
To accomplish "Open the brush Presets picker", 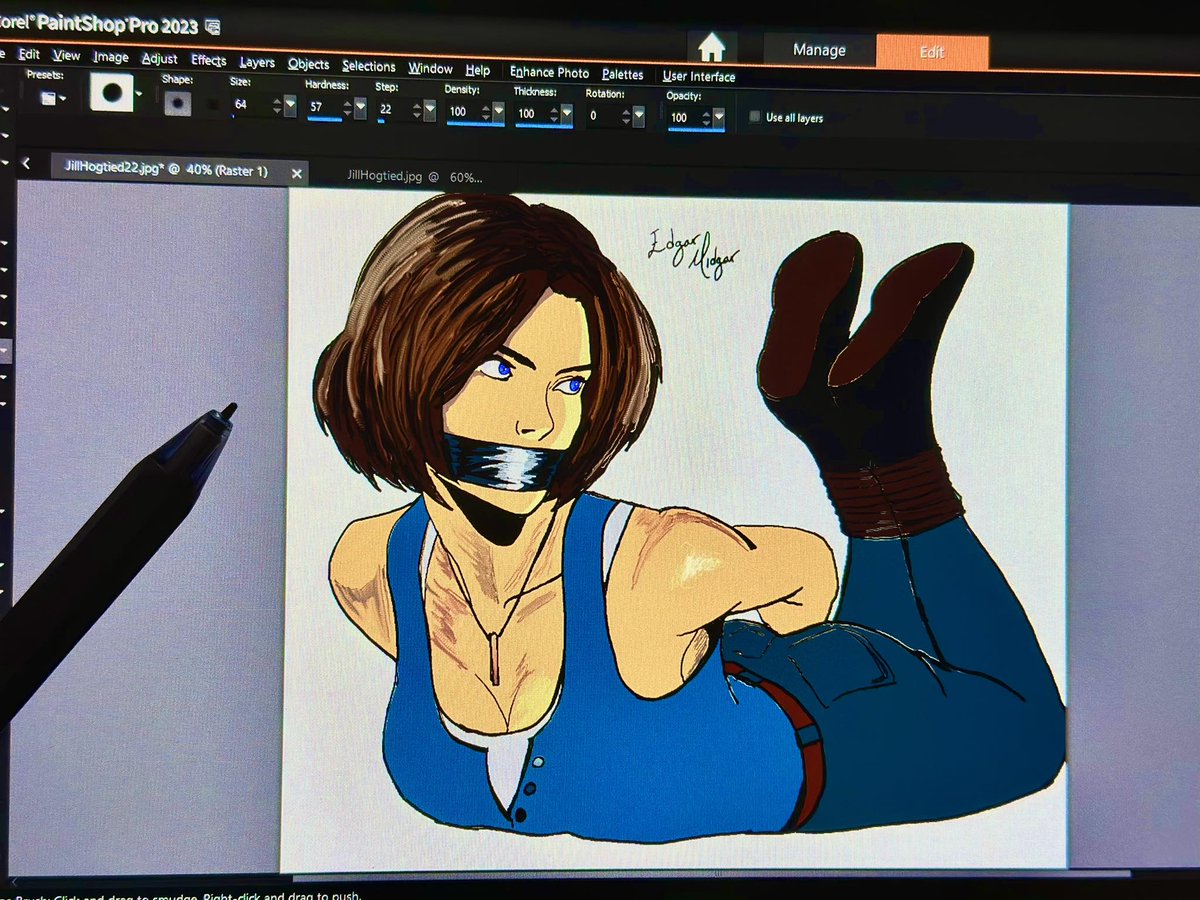I will (x=53, y=97).
